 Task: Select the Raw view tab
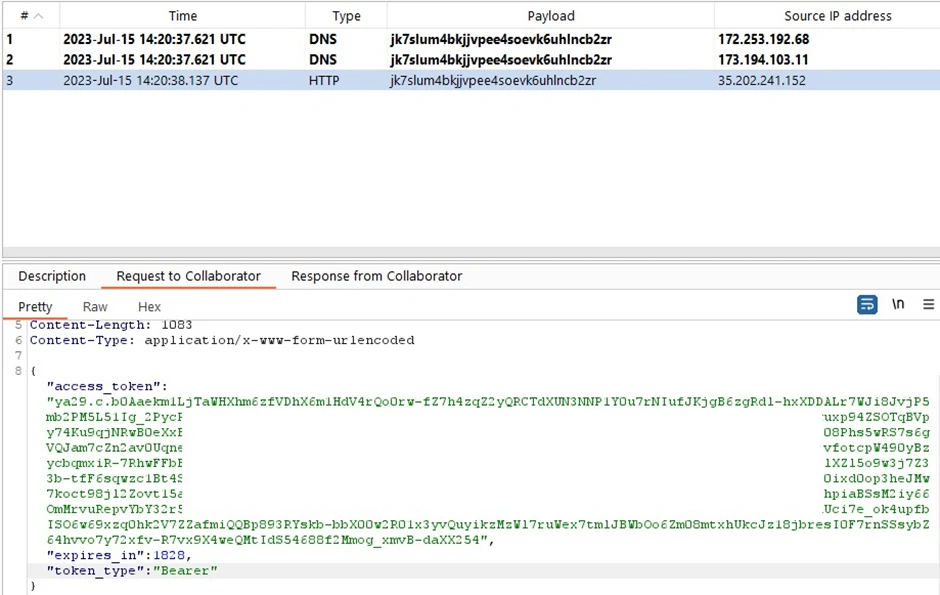pyautogui.click(x=95, y=307)
